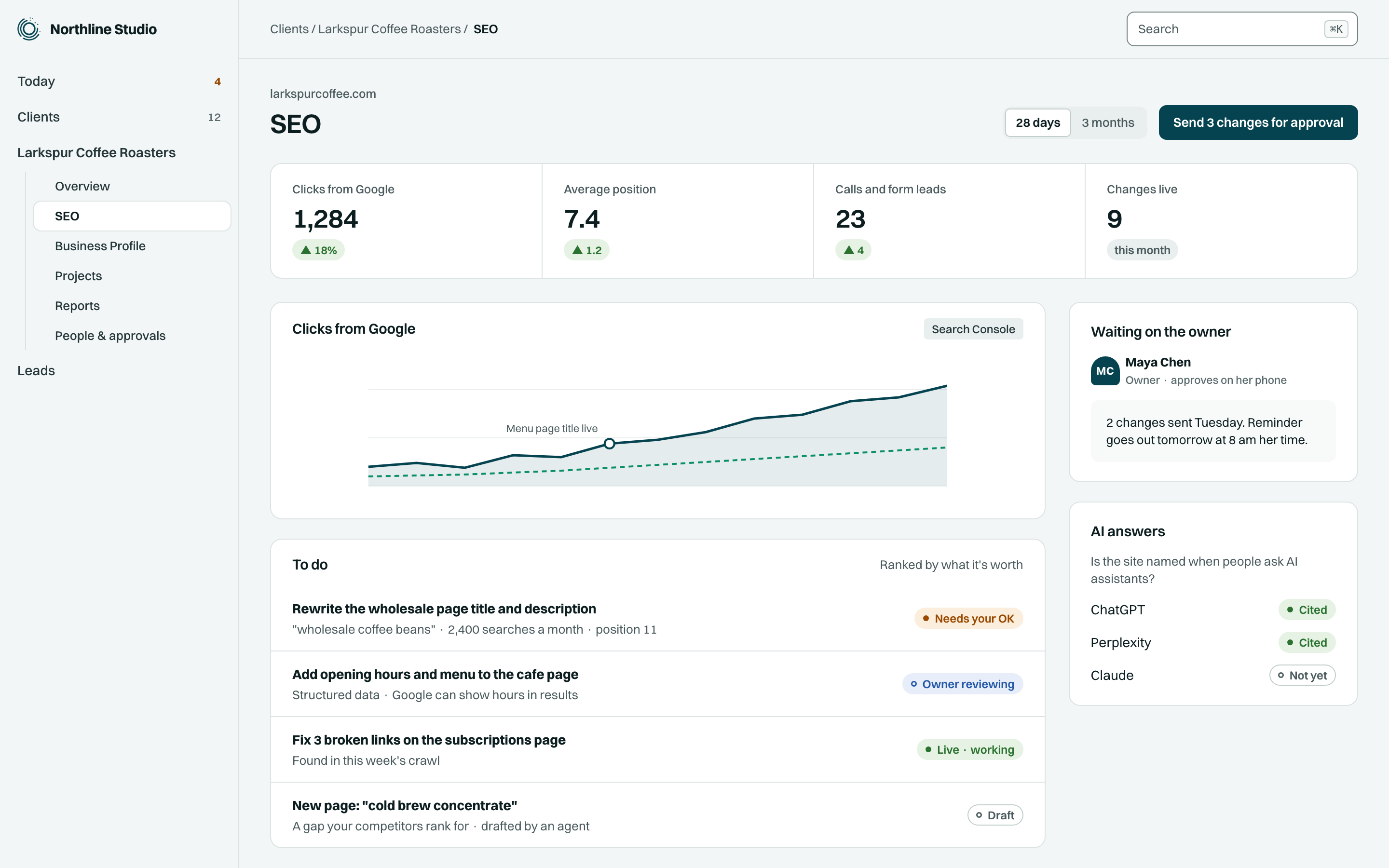Click the Average position metric card
Screen dimensions: 1389x868
tap(678, 221)
